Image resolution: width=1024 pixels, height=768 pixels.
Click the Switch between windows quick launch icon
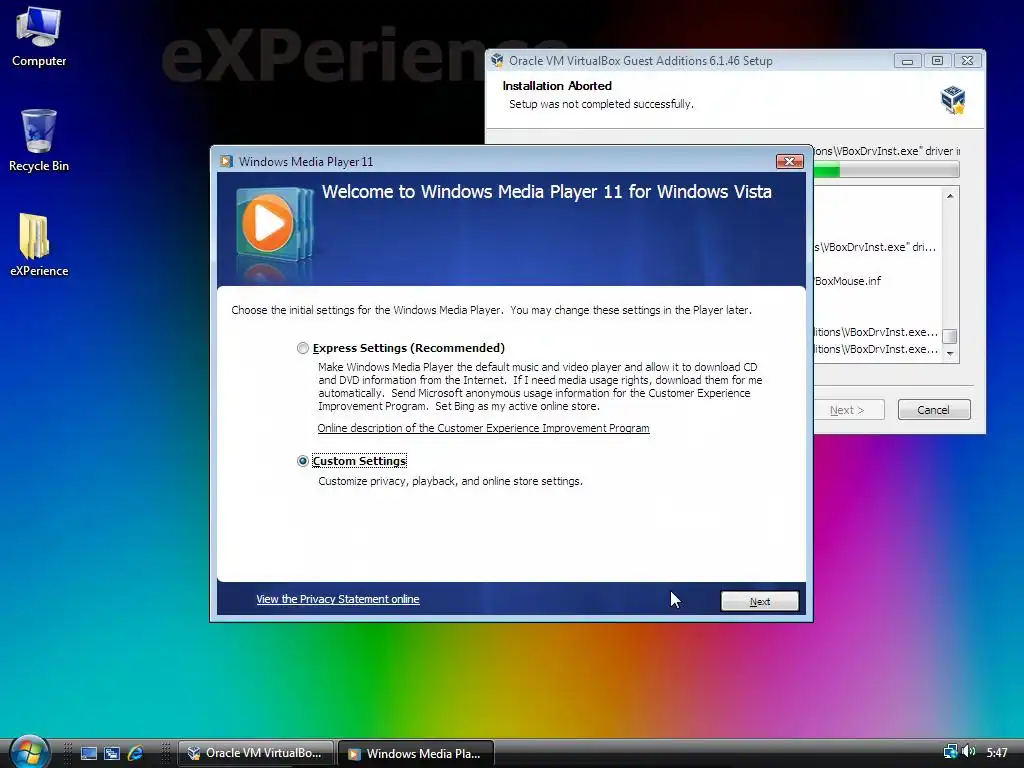[x=112, y=753]
